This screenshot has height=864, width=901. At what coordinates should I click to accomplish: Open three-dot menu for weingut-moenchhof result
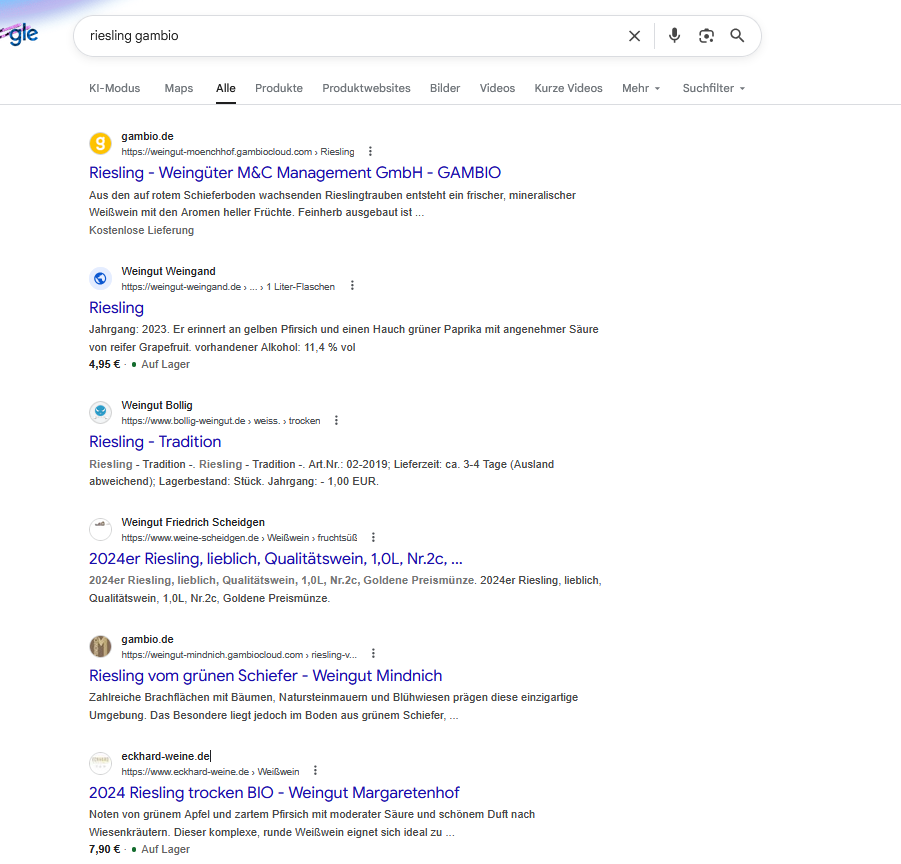370,151
